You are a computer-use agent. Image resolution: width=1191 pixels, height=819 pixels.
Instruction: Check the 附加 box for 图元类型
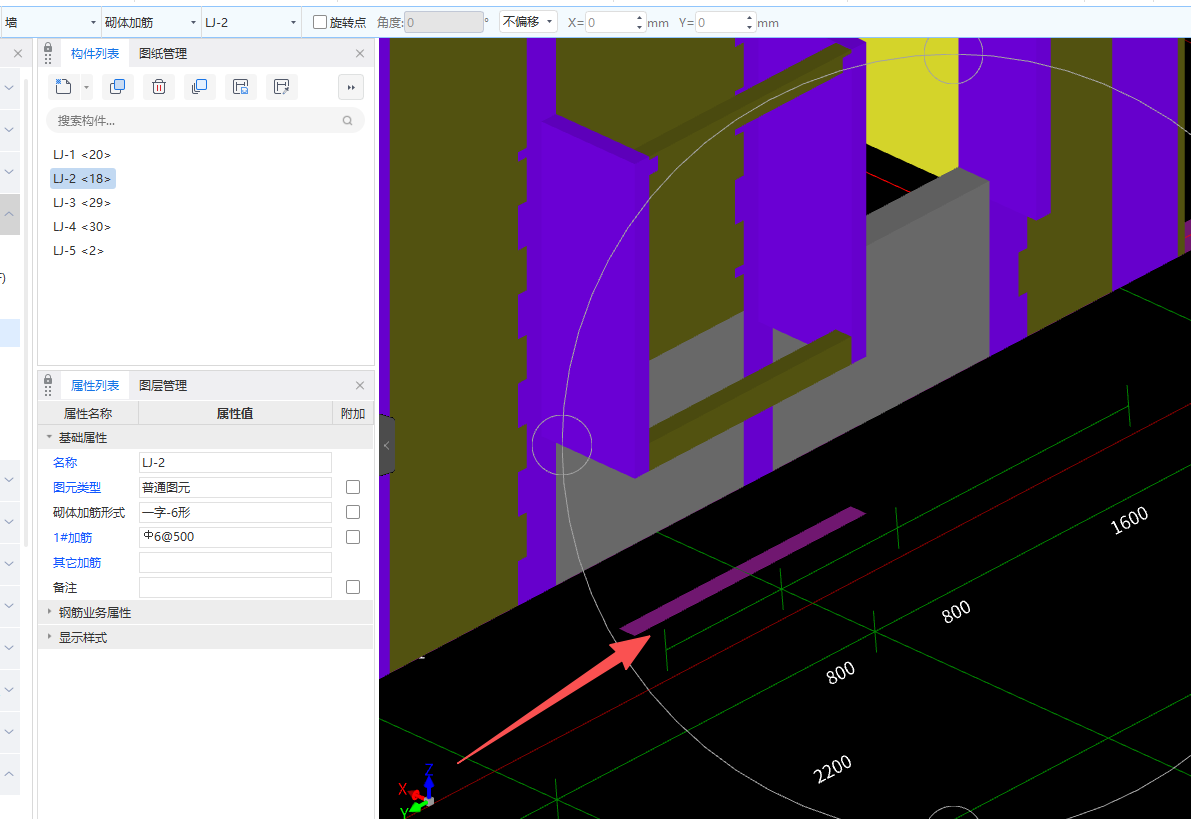tap(353, 487)
